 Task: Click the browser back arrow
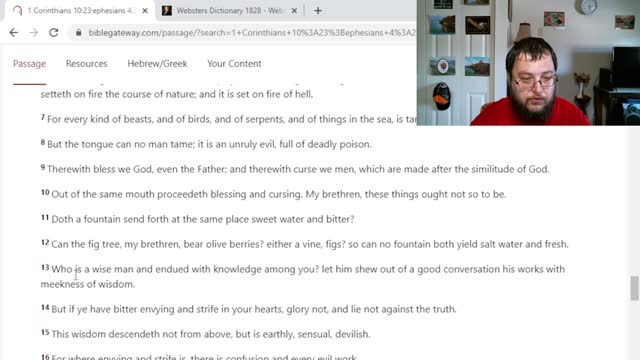(14, 33)
